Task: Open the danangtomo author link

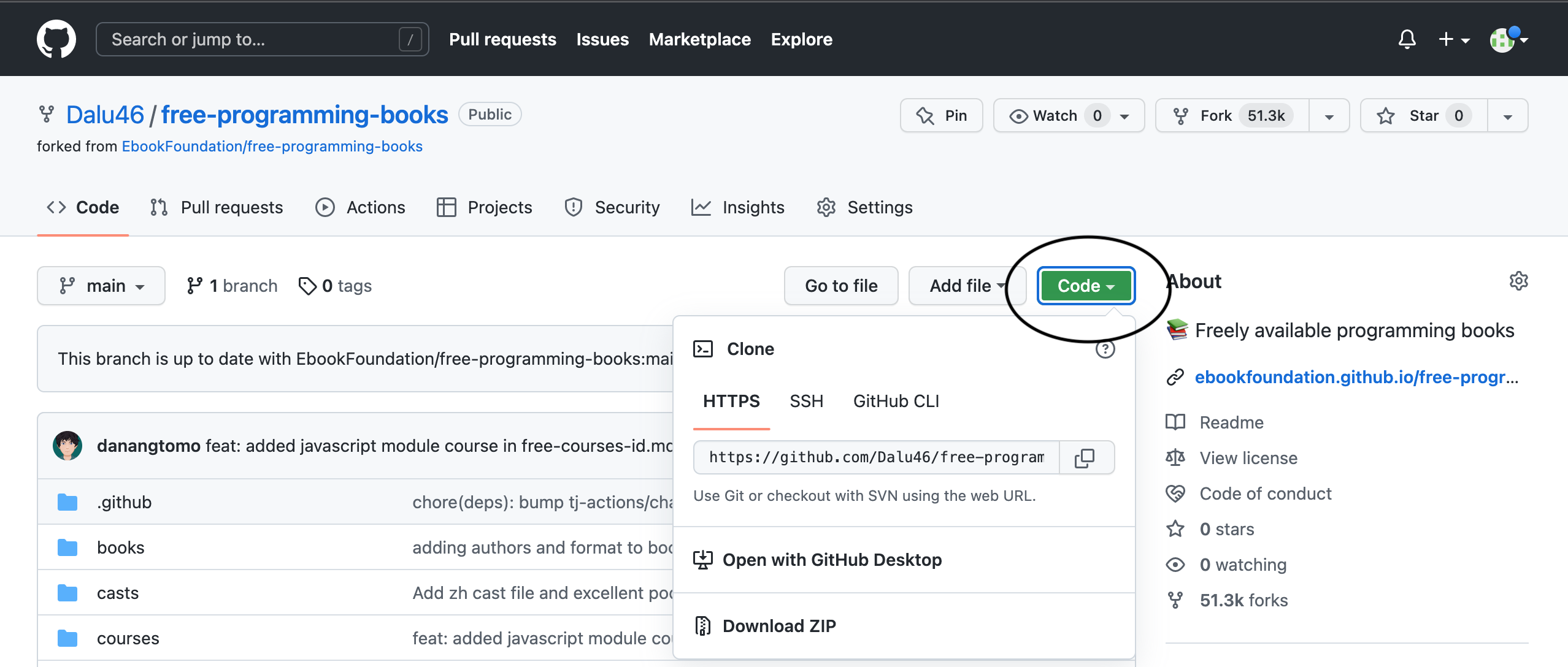Action: click(148, 446)
